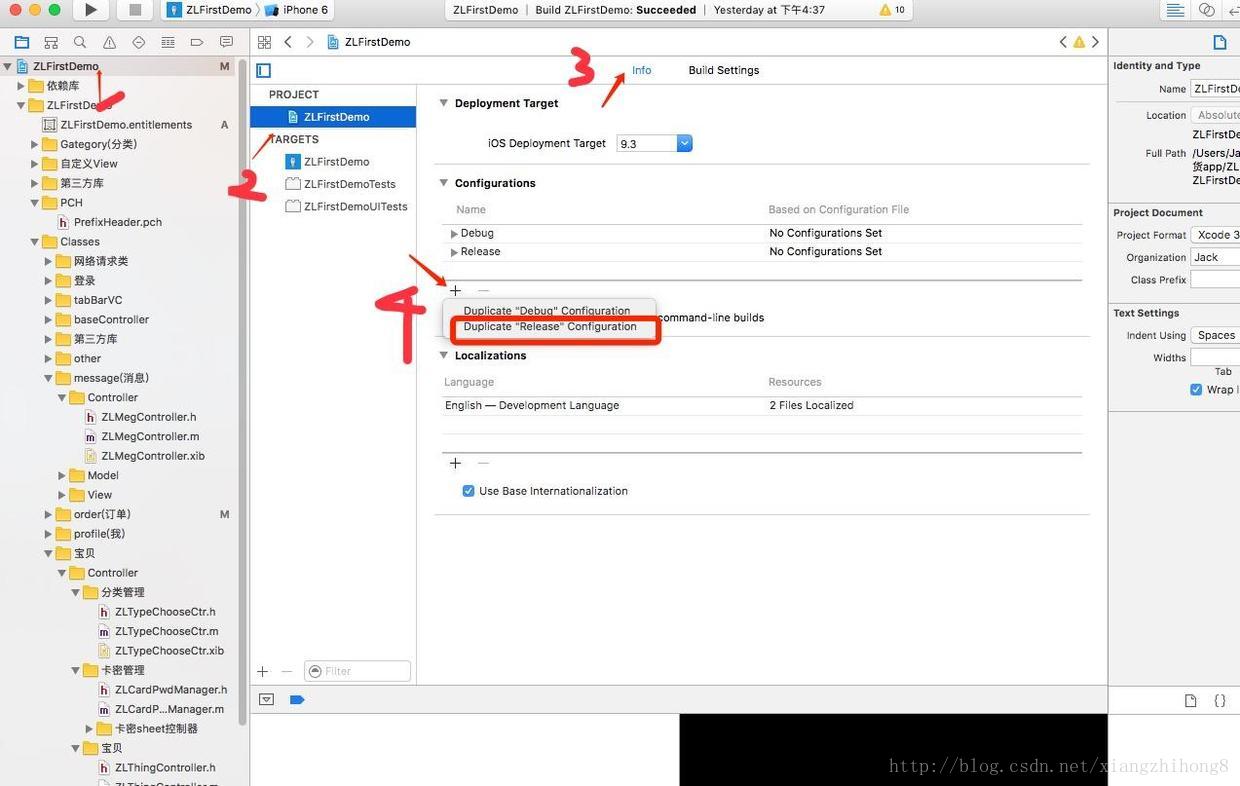Click the warnings count badge in toolbar

[x=892, y=10]
